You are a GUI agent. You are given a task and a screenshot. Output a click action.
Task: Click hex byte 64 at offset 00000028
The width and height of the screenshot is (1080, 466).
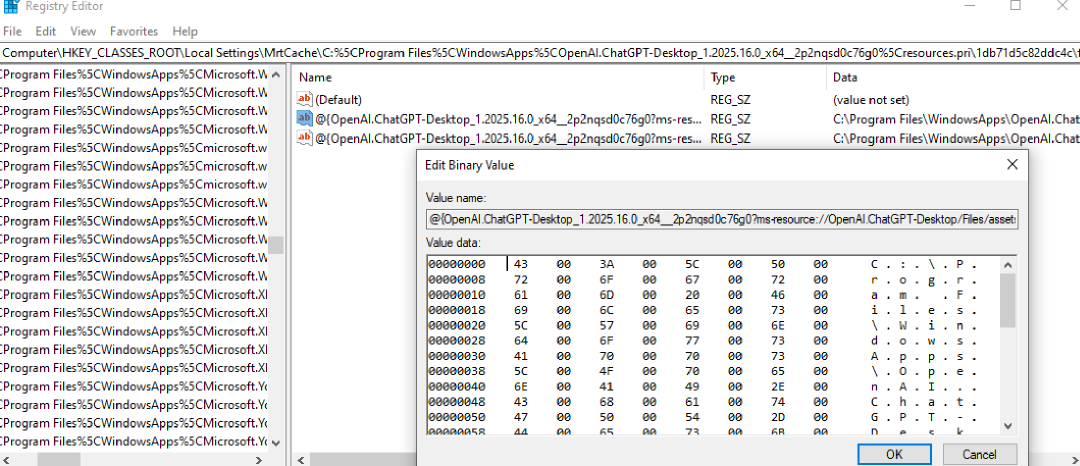coord(521,340)
